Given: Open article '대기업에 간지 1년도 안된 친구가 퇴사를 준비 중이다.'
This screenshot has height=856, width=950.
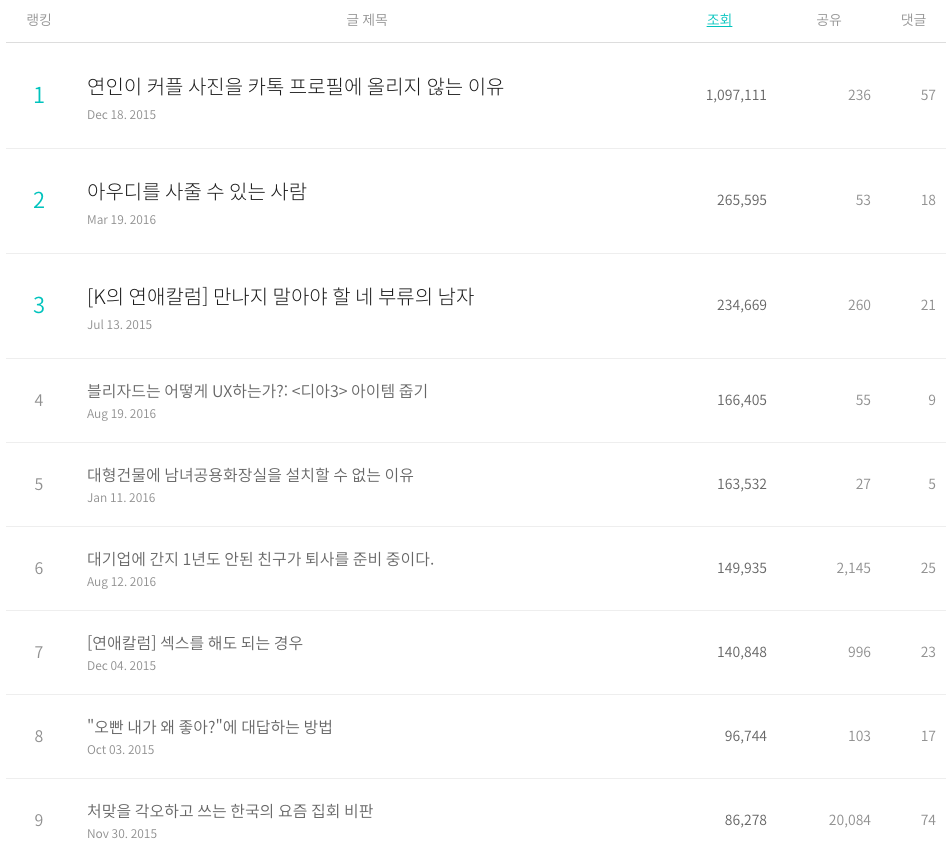Looking at the screenshot, I should click(x=261, y=559).
